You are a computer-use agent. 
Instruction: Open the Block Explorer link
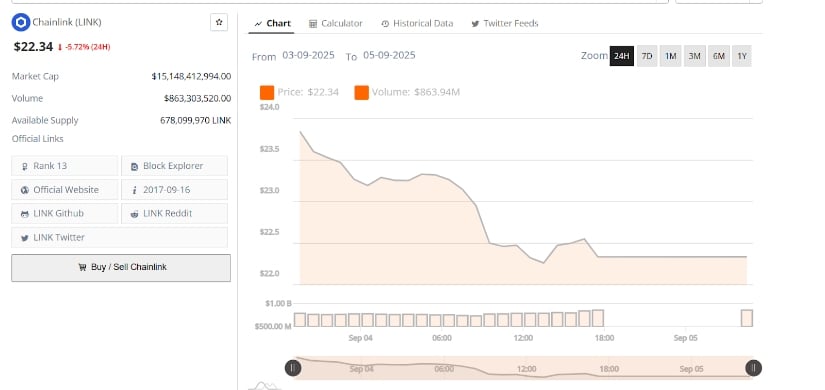click(x=174, y=166)
